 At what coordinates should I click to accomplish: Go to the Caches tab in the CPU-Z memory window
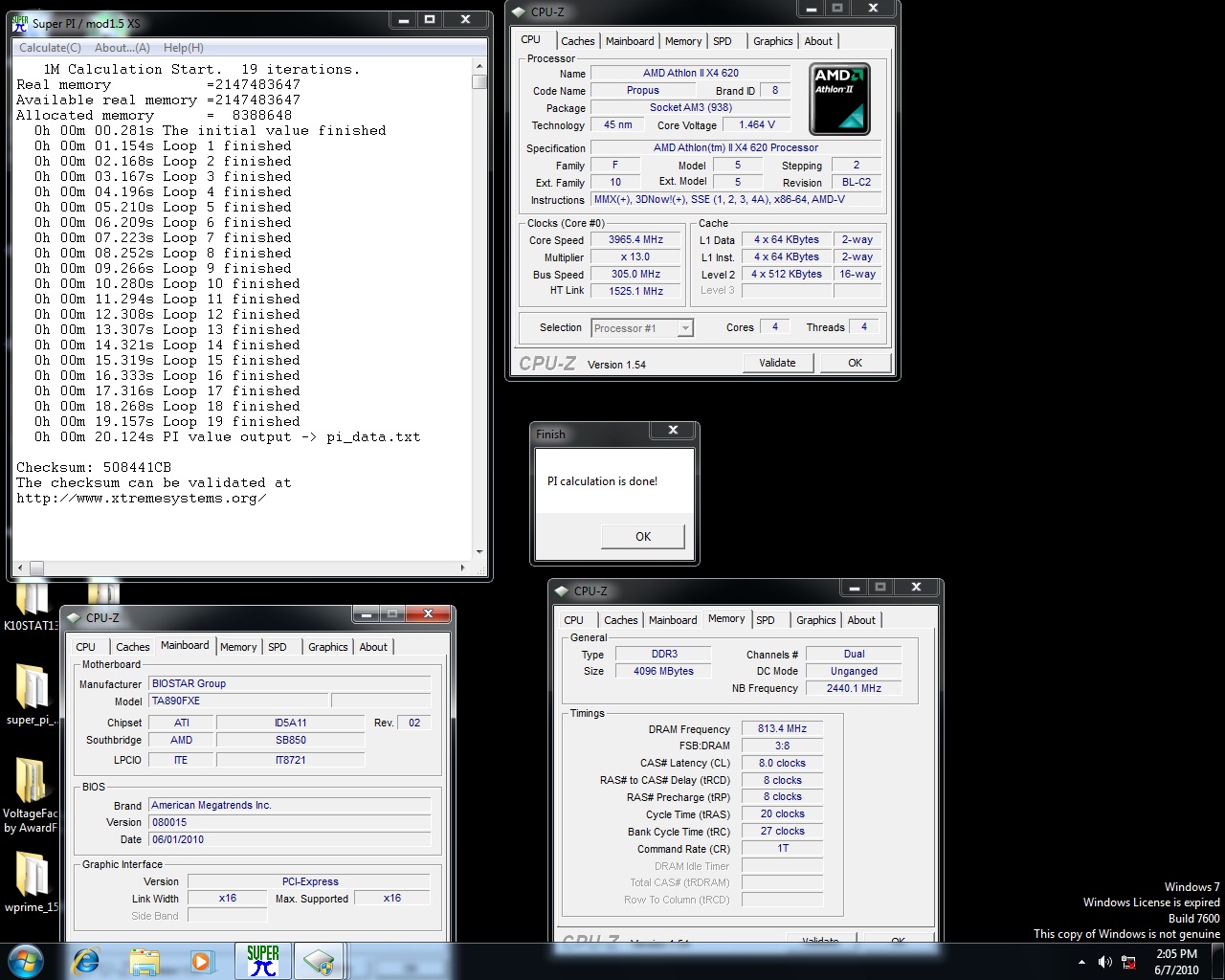[621, 620]
